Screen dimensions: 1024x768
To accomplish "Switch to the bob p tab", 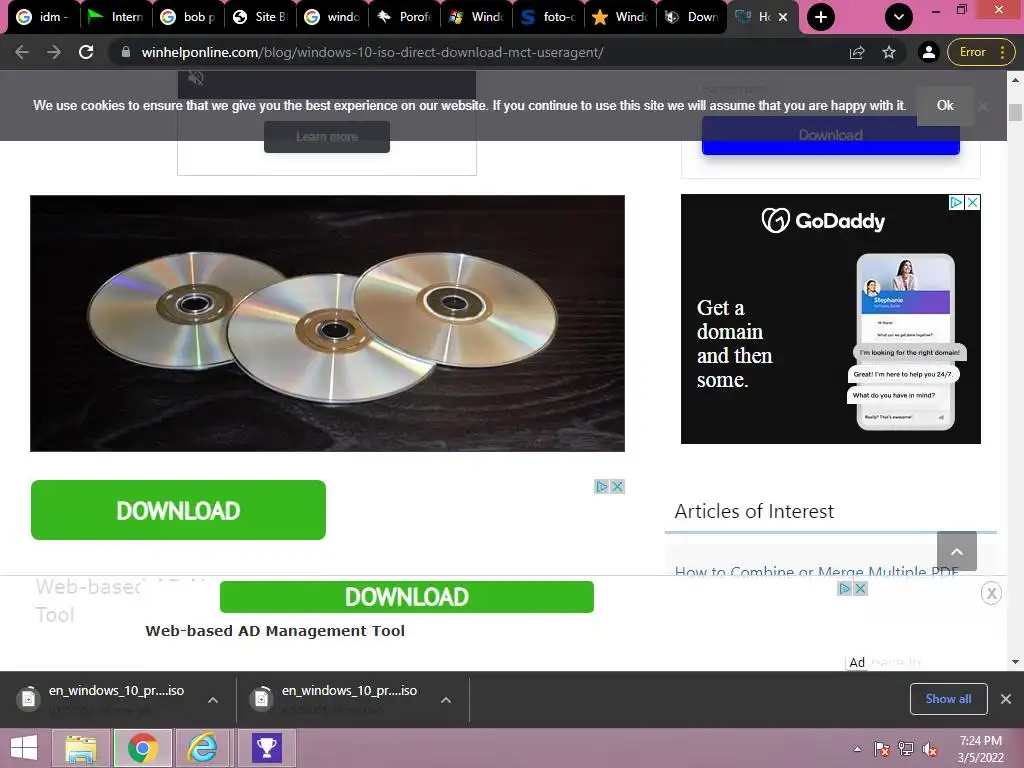I will 188,17.
